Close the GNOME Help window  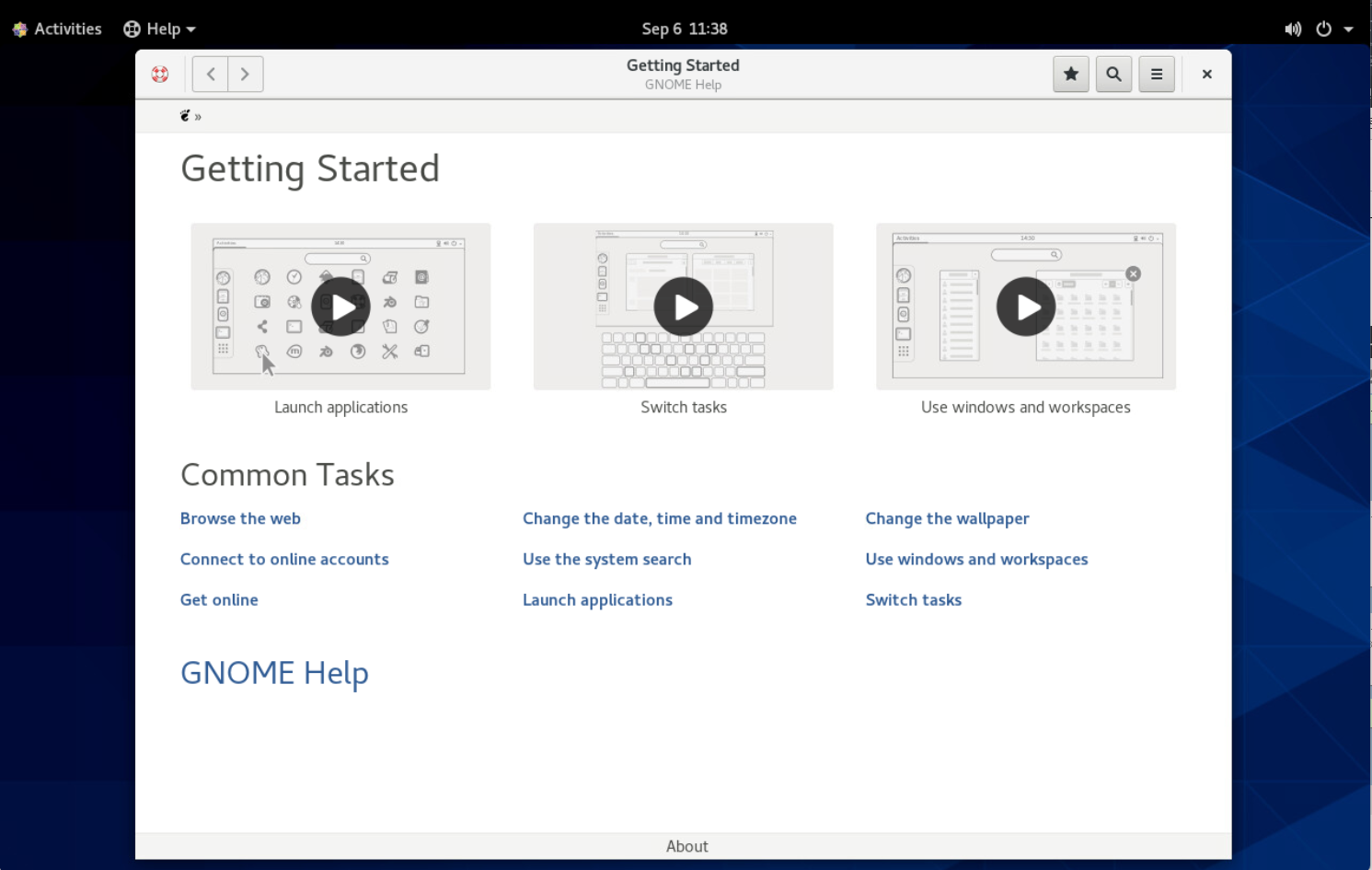(x=1206, y=75)
